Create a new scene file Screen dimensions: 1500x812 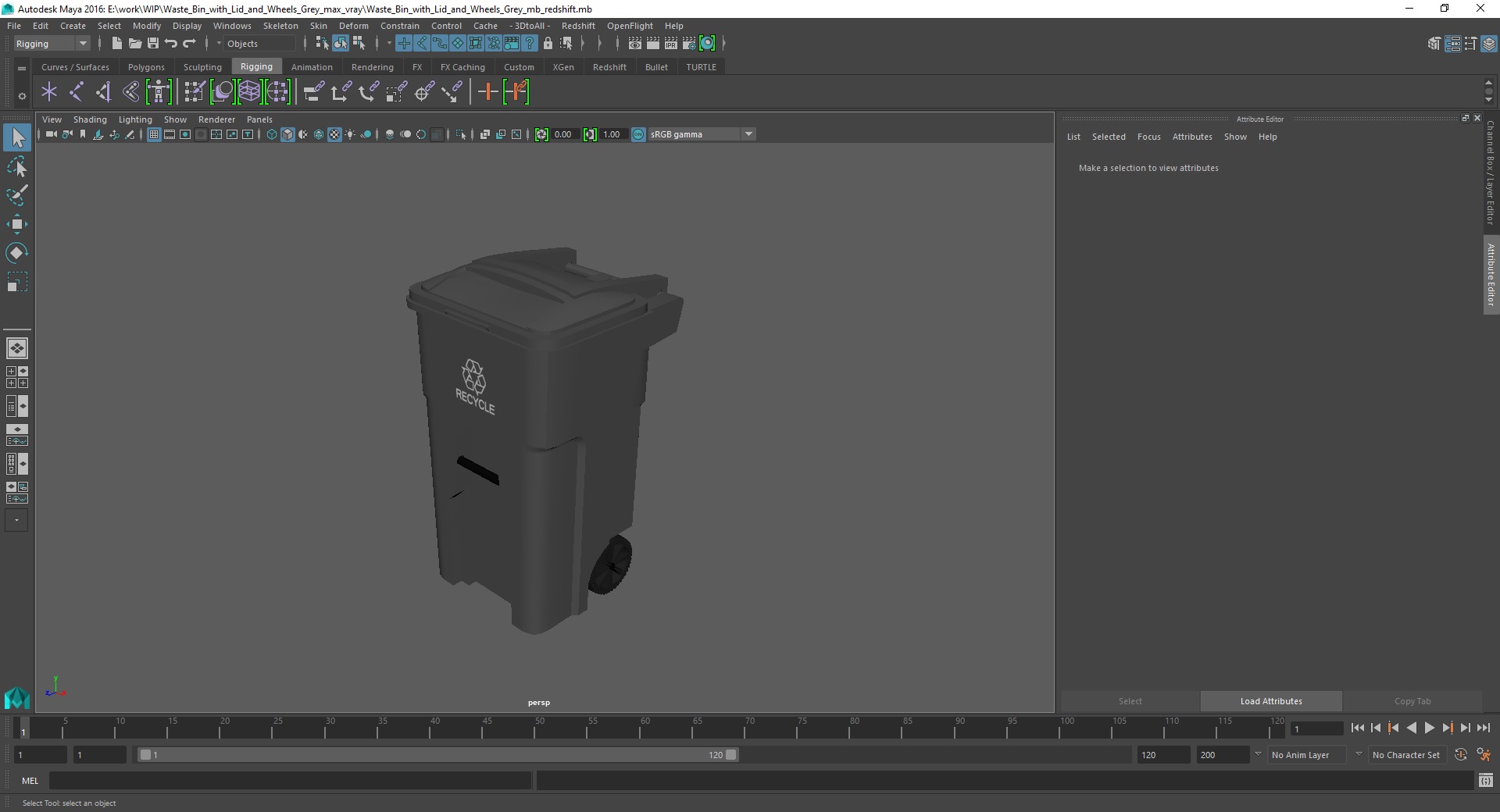click(x=116, y=44)
